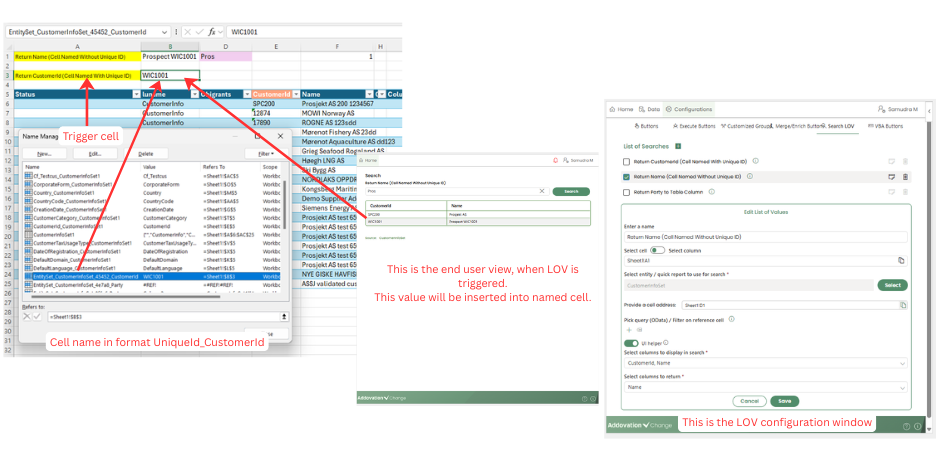Click the Enter a name input field

765,237
